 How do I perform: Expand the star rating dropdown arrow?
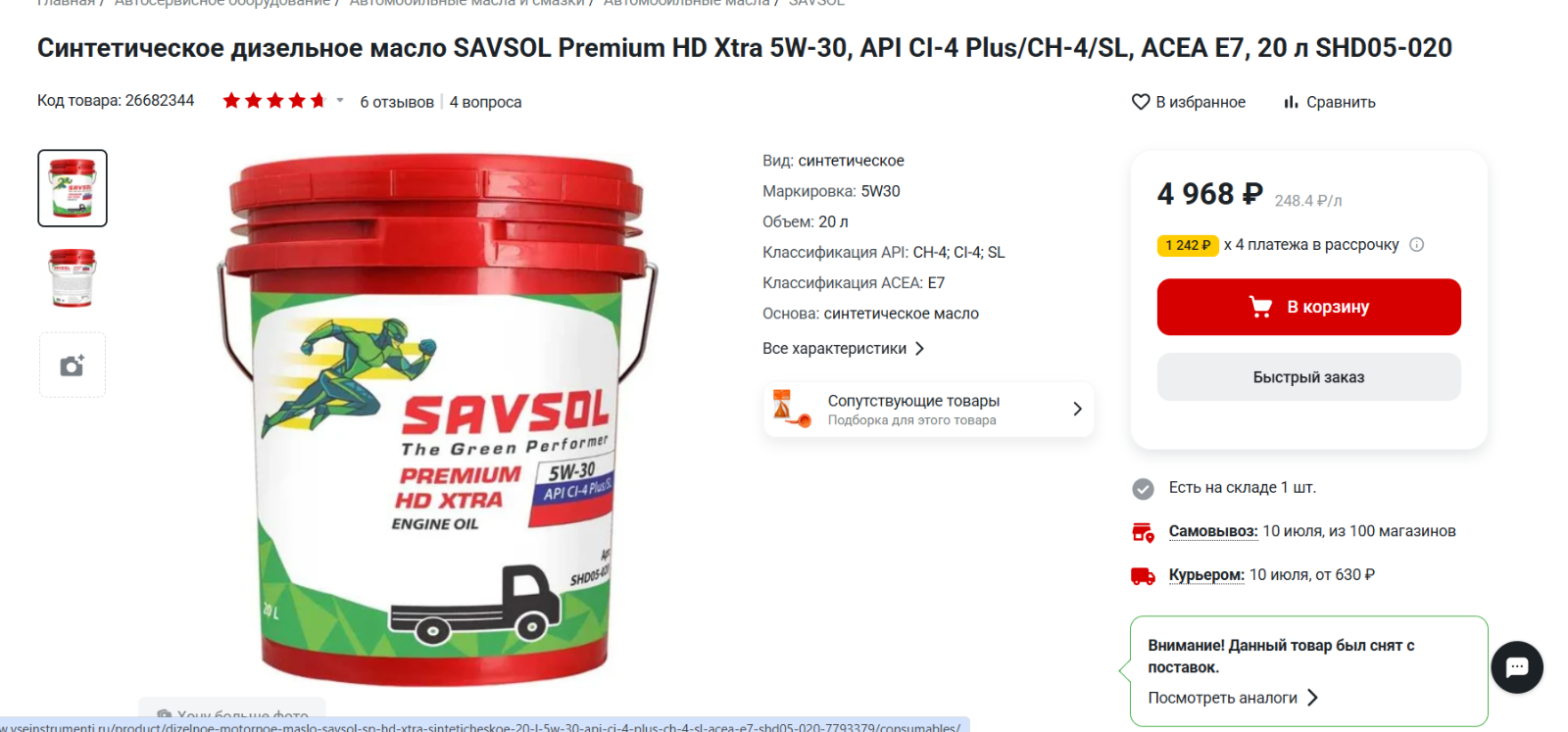click(x=340, y=100)
